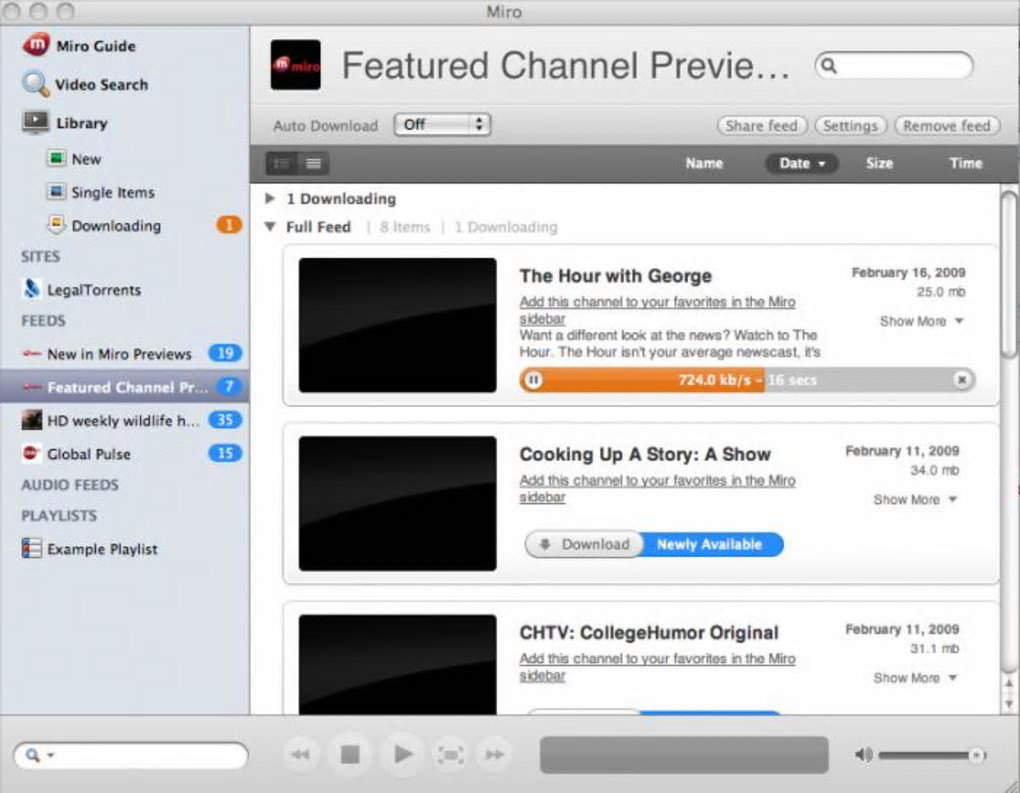Open the HD weekly wildlife feed
Viewport: 1020px width, 793px height.
click(122, 420)
